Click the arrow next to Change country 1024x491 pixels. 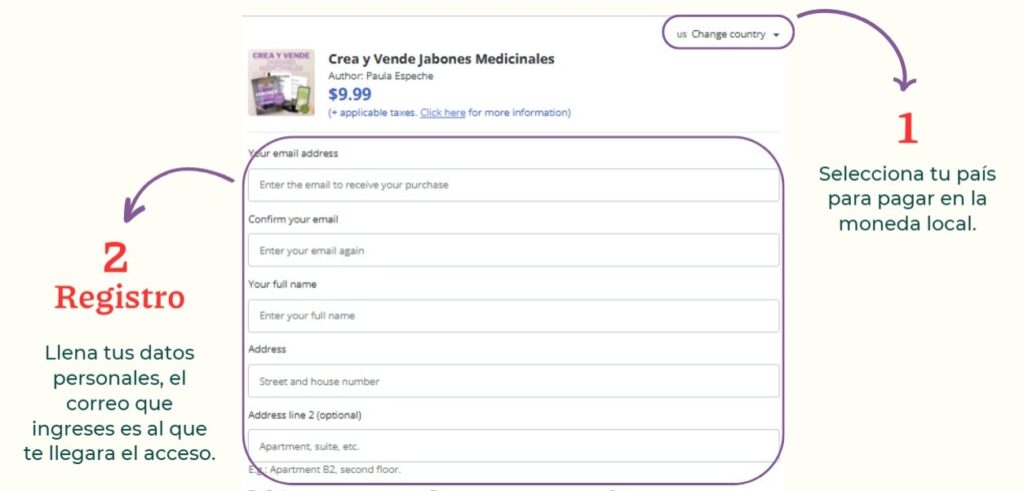tap(776, 35)
